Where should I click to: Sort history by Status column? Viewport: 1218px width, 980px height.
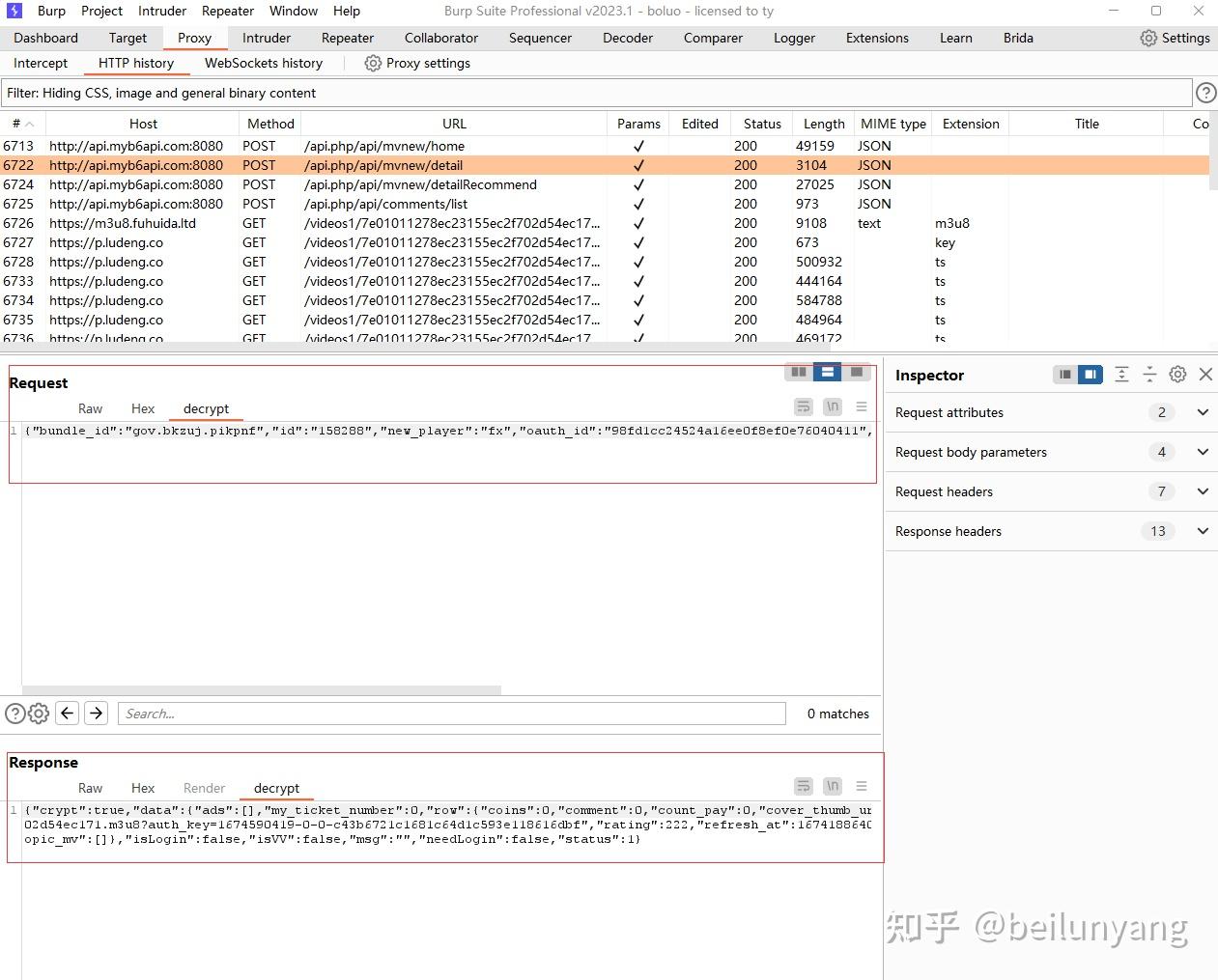[762, 124]
